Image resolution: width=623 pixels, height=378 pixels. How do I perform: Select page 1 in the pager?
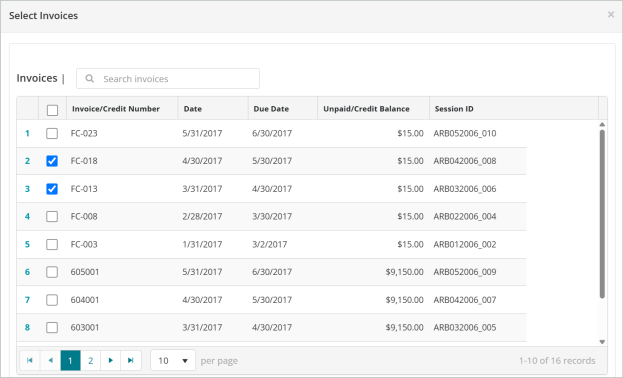[70, 361]
